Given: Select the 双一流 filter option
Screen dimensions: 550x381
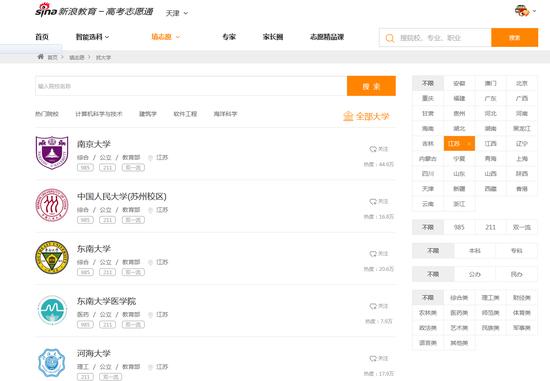Looking at the screenshot, I should click(522, 227).
